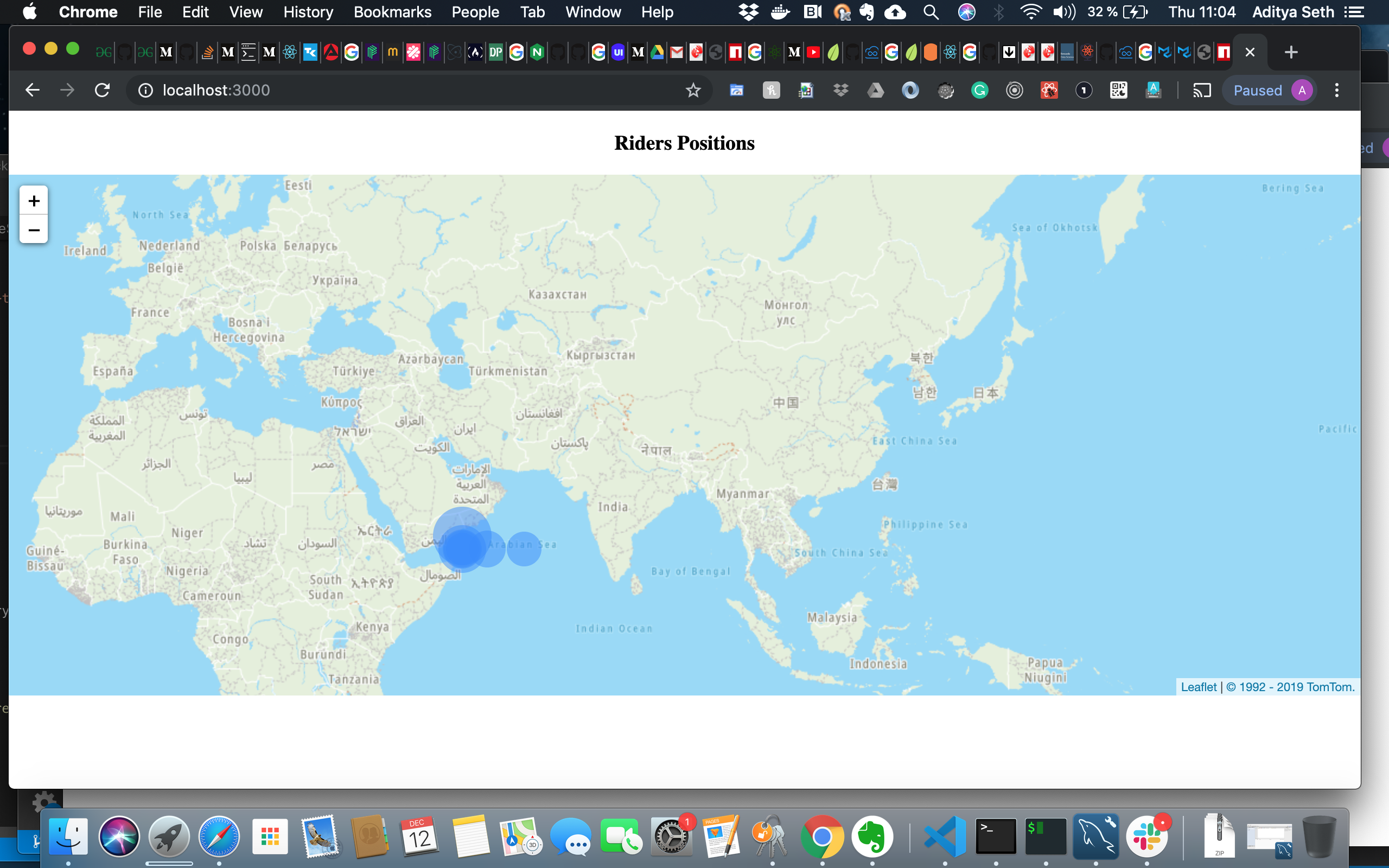Toggle the Wi-Fi menu bar icon
This screenshot has height=868, width=1389.
[1031, 12]
